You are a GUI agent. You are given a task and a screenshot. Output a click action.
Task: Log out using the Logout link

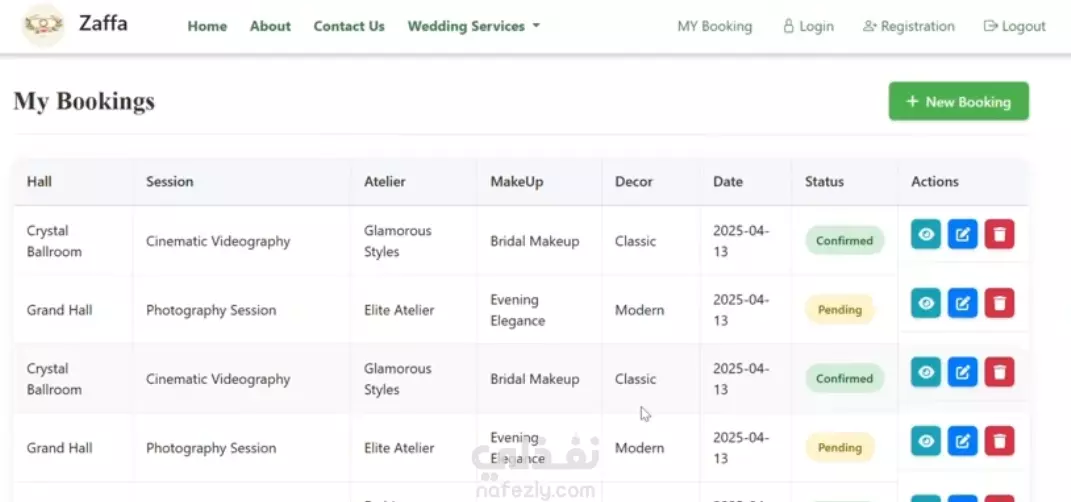coord(1014,26)
